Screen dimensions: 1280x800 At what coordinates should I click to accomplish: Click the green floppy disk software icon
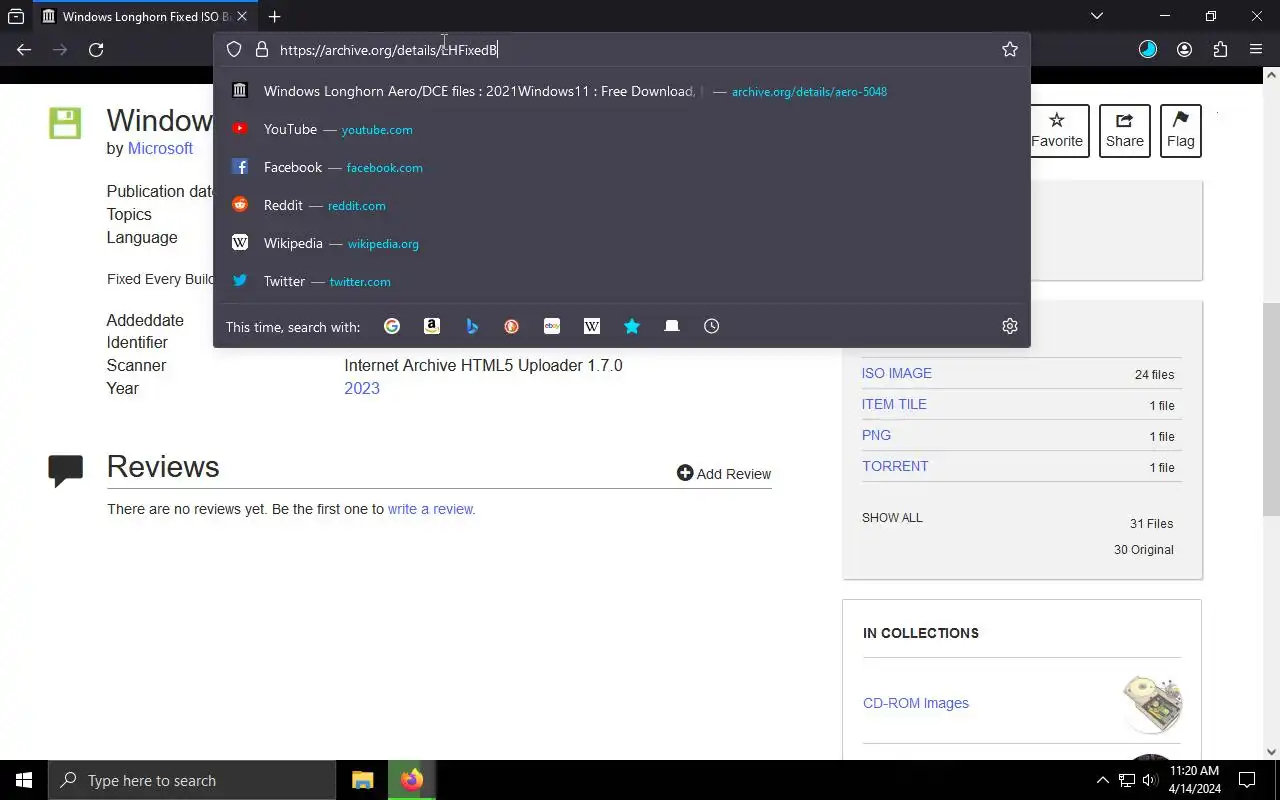click(x=65, y=124)
